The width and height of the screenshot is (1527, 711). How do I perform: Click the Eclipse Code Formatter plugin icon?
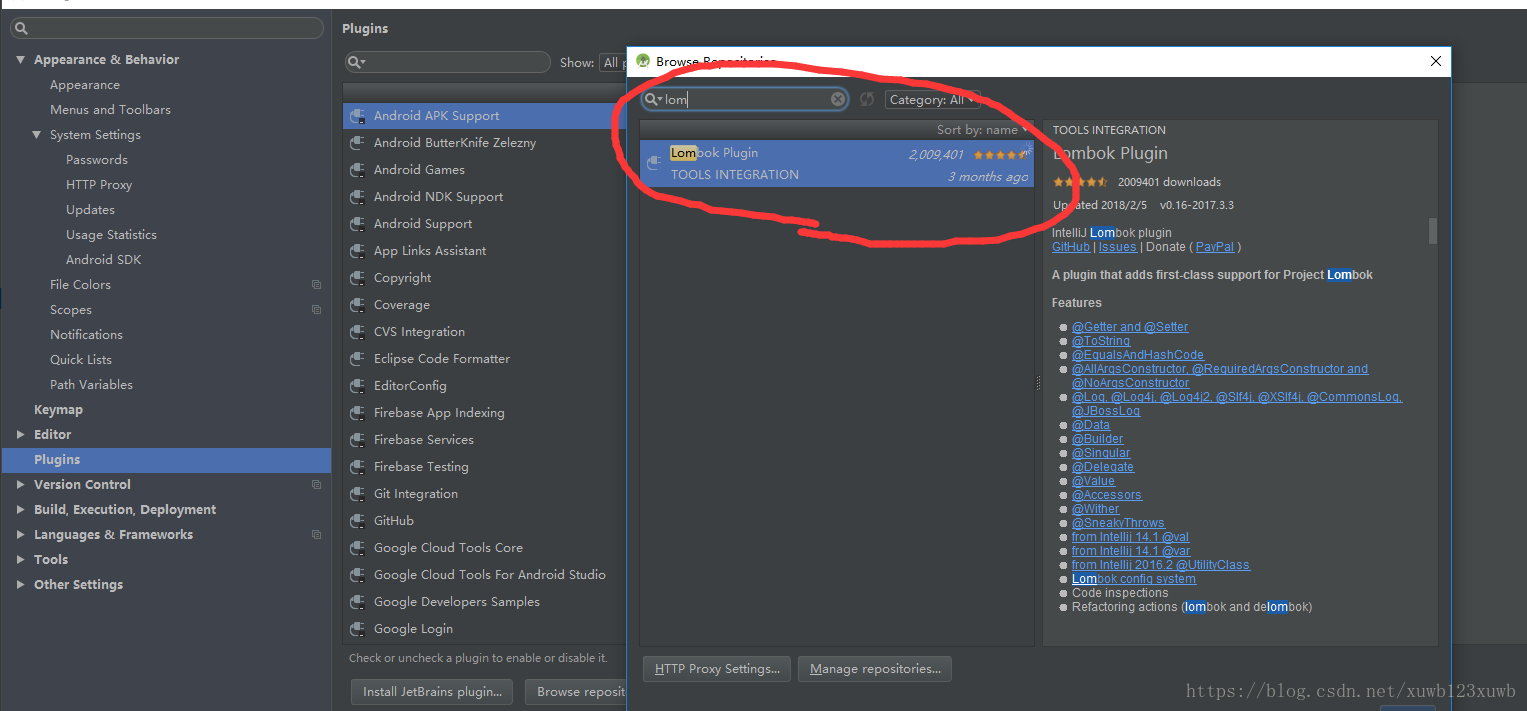[x=357, y=359]
